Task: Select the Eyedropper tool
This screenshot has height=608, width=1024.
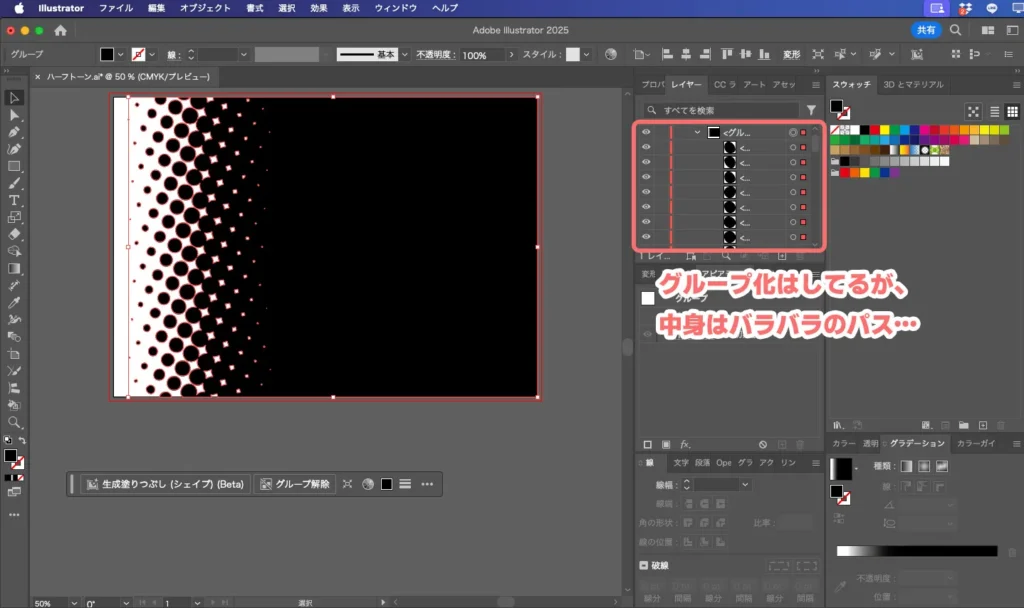Action: tap(14, 302)
